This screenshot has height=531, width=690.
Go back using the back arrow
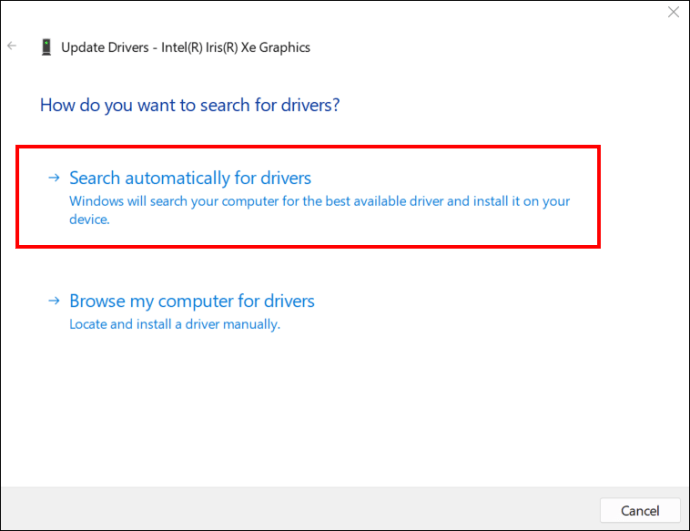[x=12, y=46]
